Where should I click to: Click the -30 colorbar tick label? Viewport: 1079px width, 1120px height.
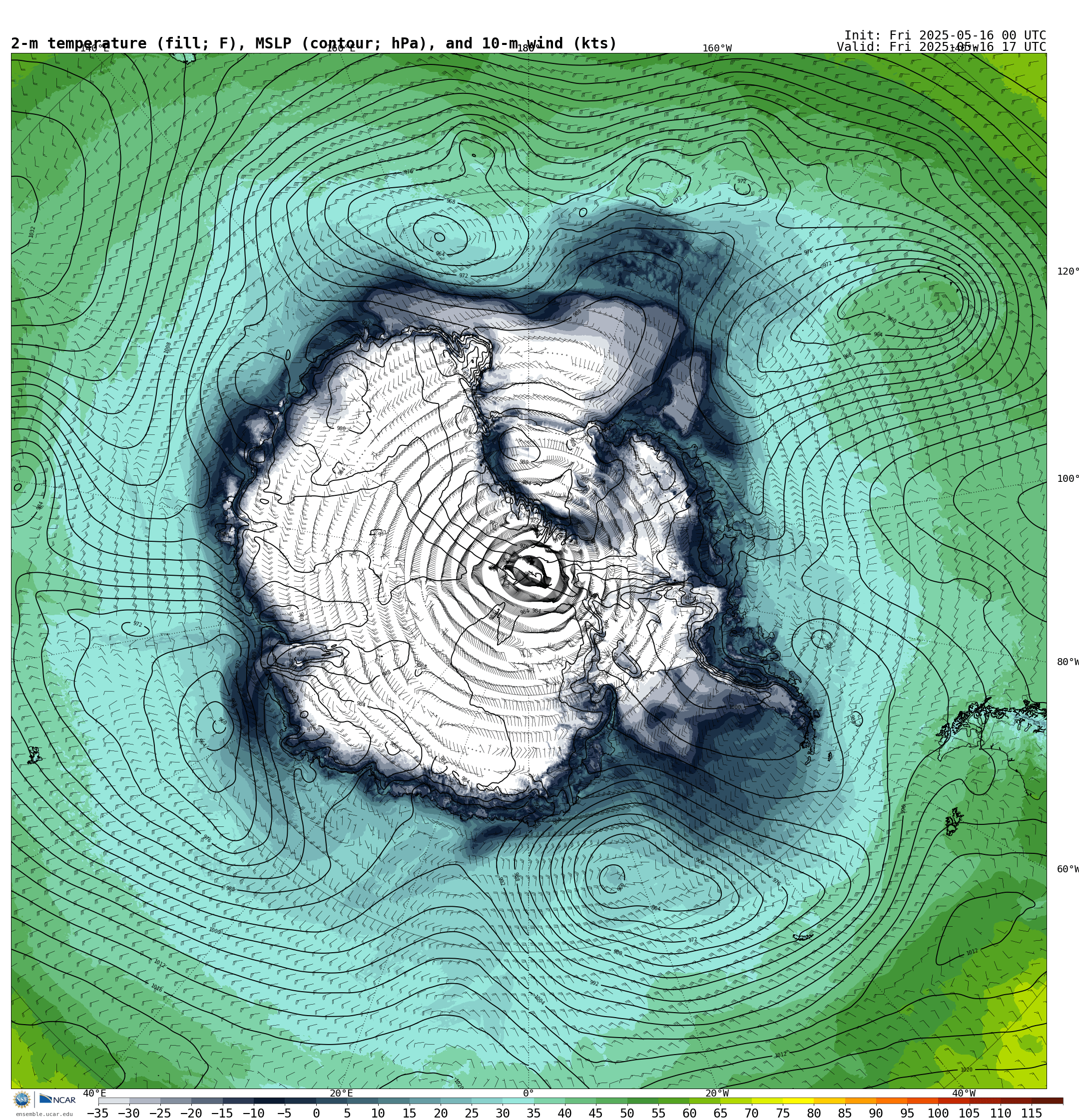point(129,1113)
